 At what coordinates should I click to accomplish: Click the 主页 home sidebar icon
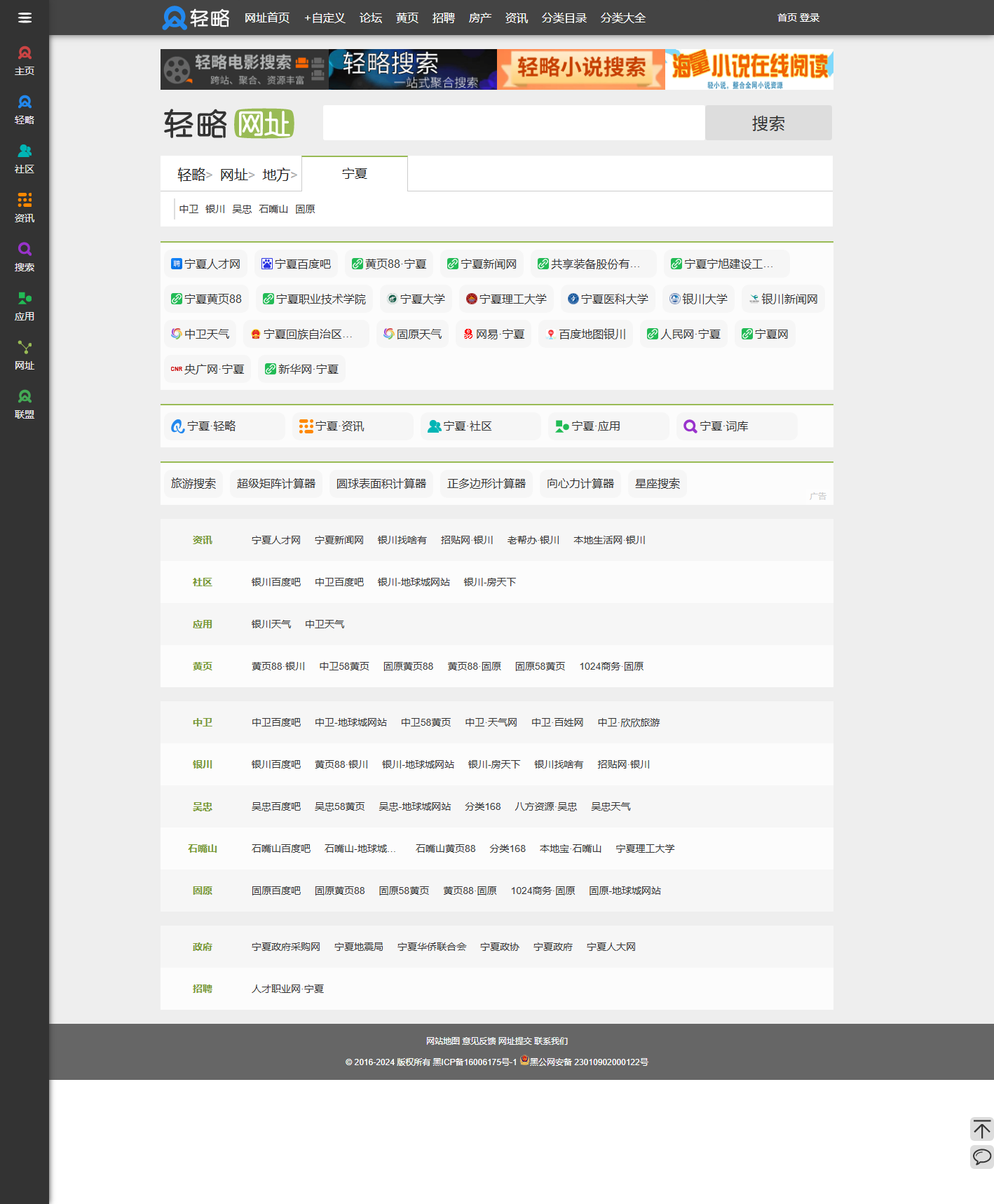click(x=25, y=60)
